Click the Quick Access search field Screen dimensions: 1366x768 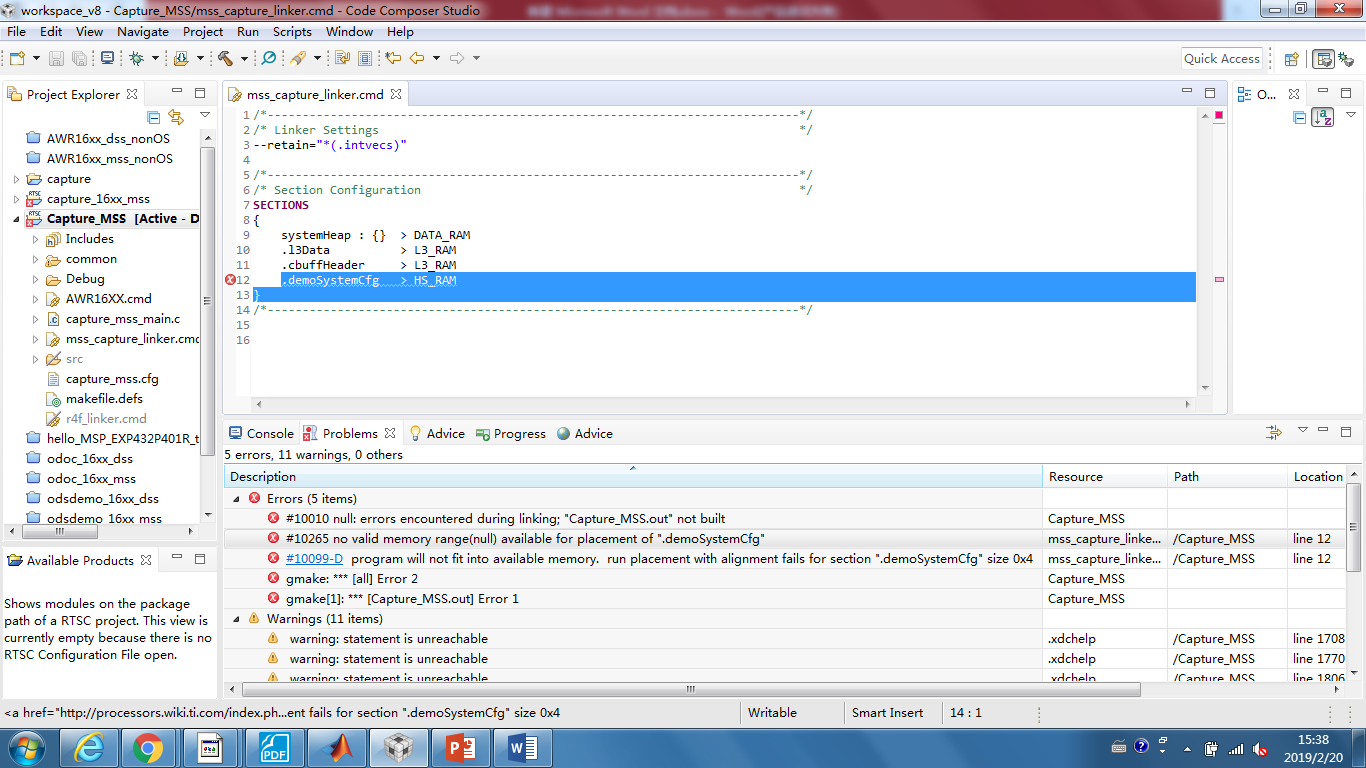pos(1222,59)
